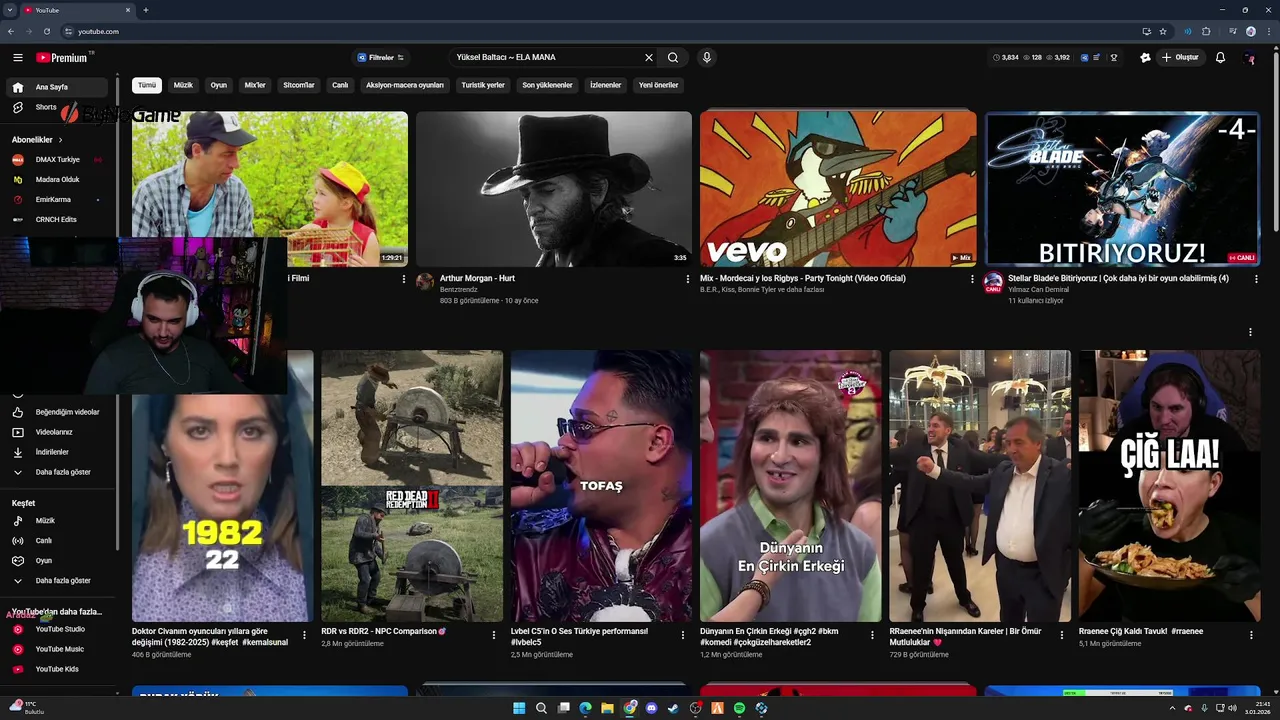Open the notifications bell

[1220, 58]
